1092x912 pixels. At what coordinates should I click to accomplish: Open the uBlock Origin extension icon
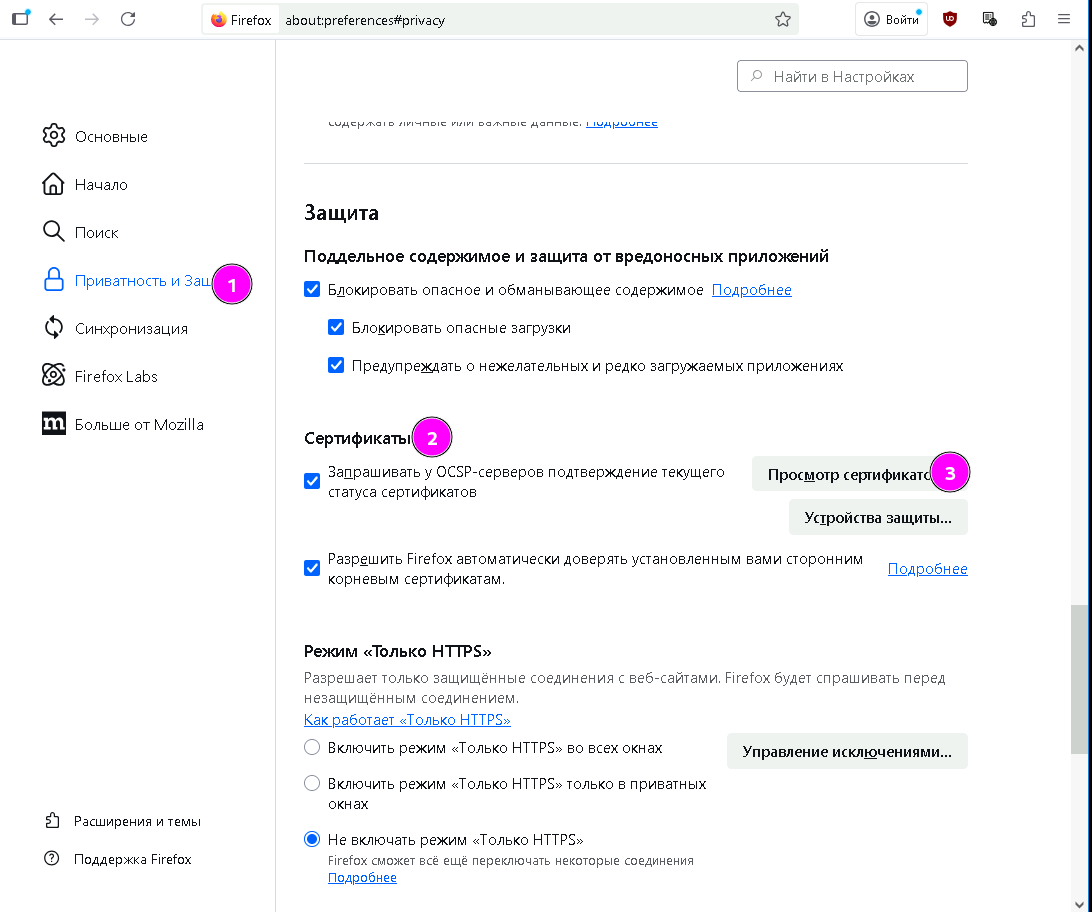[x=950, y=19]
